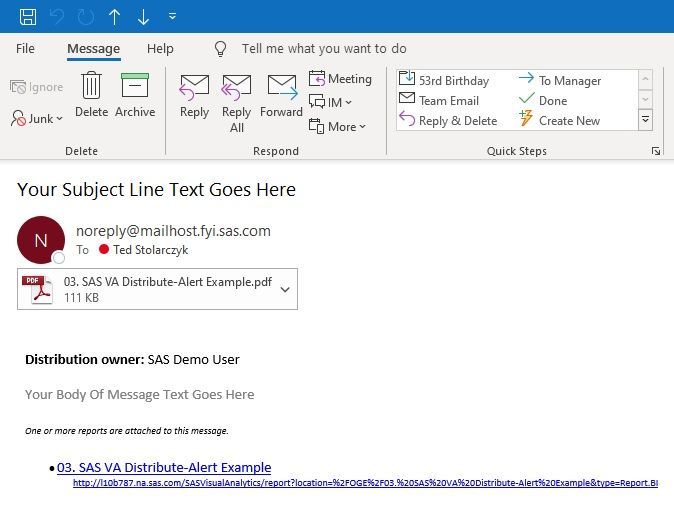The height and width of the screenshot is (514, 674).
Task: Go to next item using down arrow
Action: coord(143,16)
